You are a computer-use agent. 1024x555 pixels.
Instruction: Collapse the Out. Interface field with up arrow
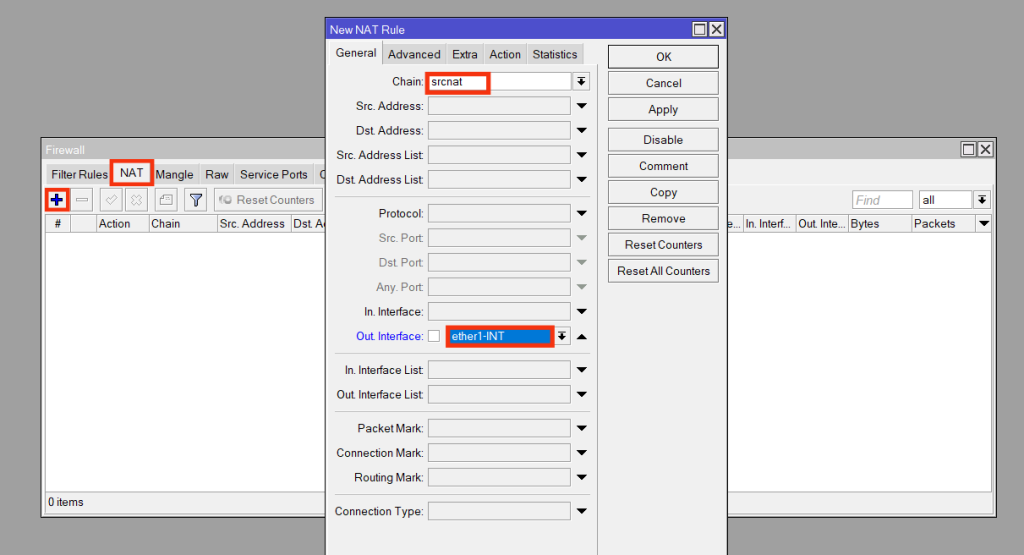coord(582,337)
